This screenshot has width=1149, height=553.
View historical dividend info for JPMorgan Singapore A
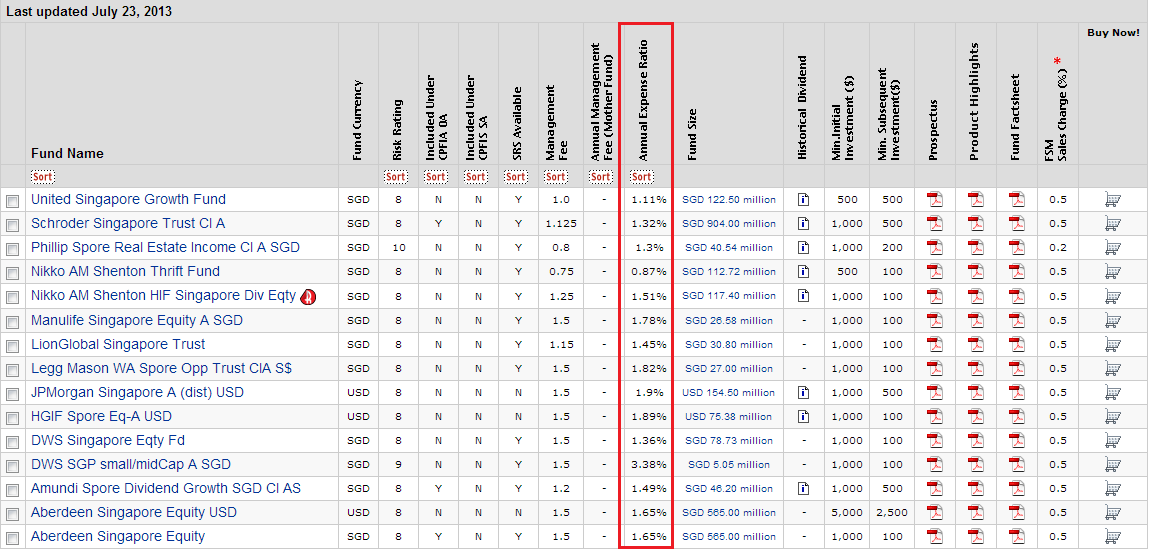(803, 393)
